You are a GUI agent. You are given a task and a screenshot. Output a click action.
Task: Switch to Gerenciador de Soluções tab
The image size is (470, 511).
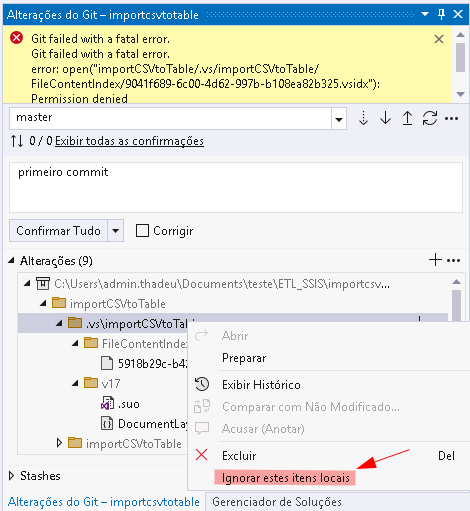click(x=277, y=502)
